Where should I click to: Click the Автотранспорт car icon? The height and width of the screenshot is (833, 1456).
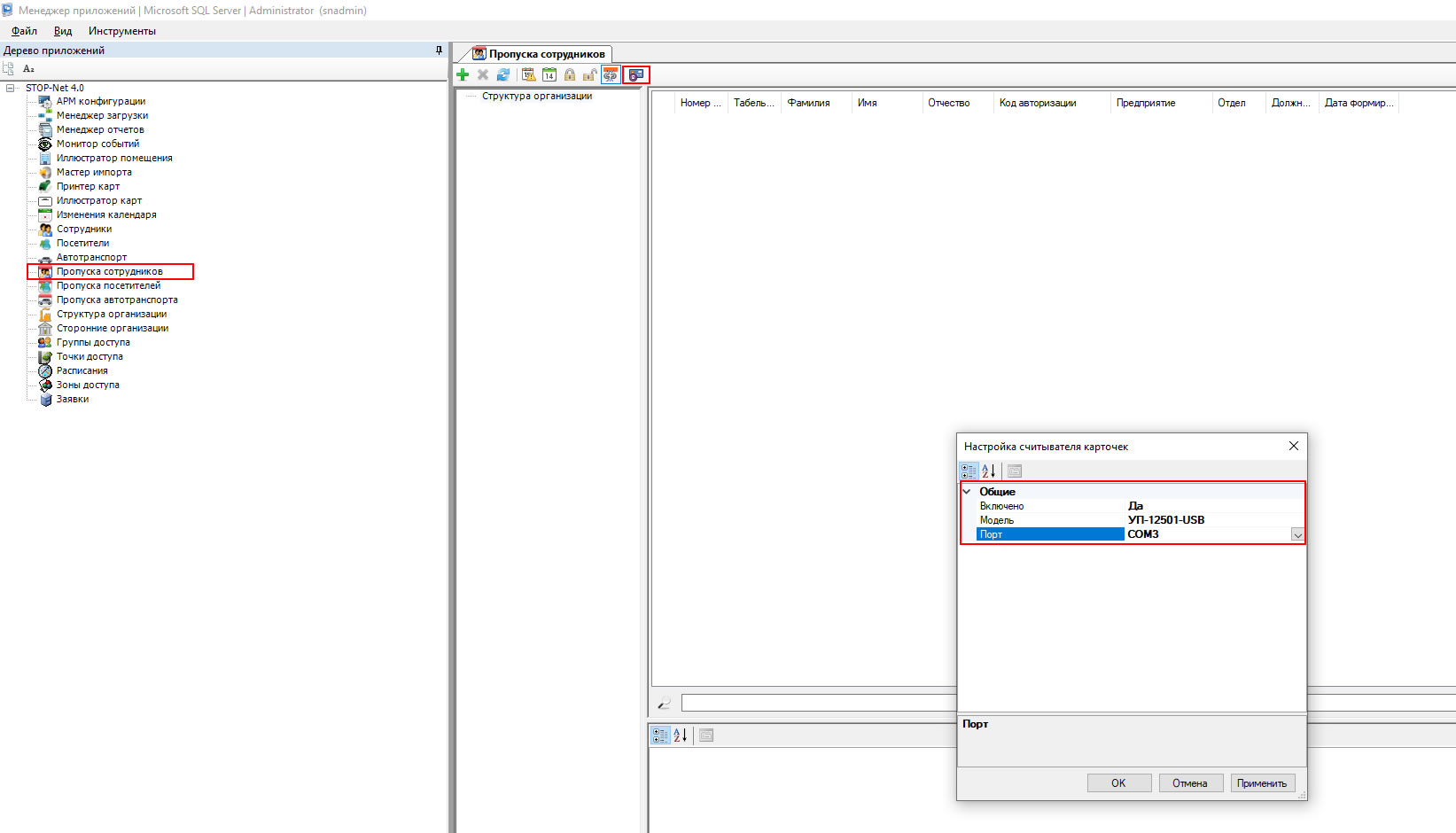click(x=45, y=258)
